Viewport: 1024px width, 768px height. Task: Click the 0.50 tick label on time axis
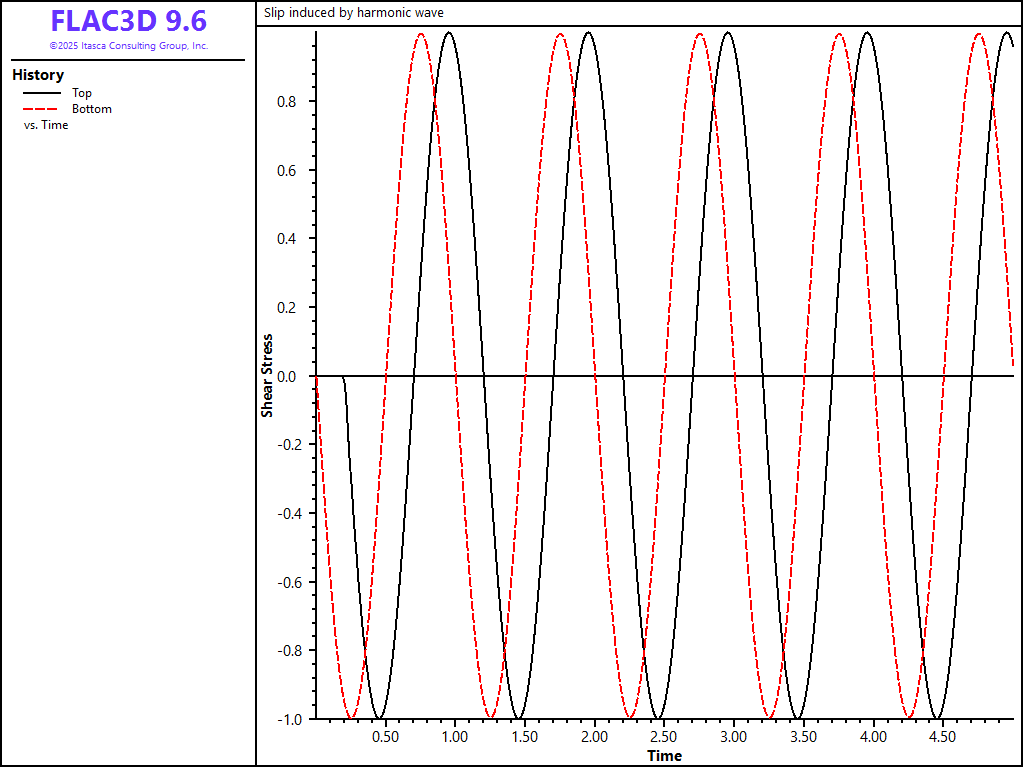click(385, 737)
